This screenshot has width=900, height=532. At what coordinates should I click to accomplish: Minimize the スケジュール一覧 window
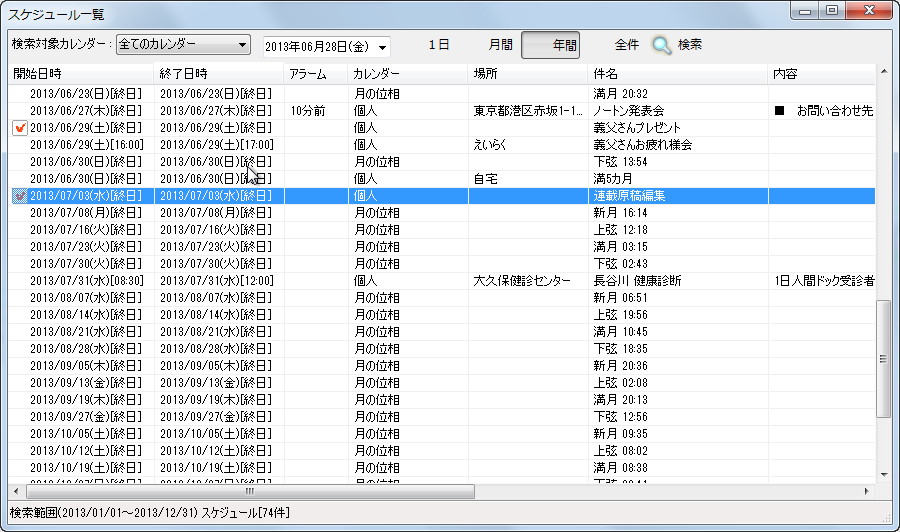[x=805, y=10]
